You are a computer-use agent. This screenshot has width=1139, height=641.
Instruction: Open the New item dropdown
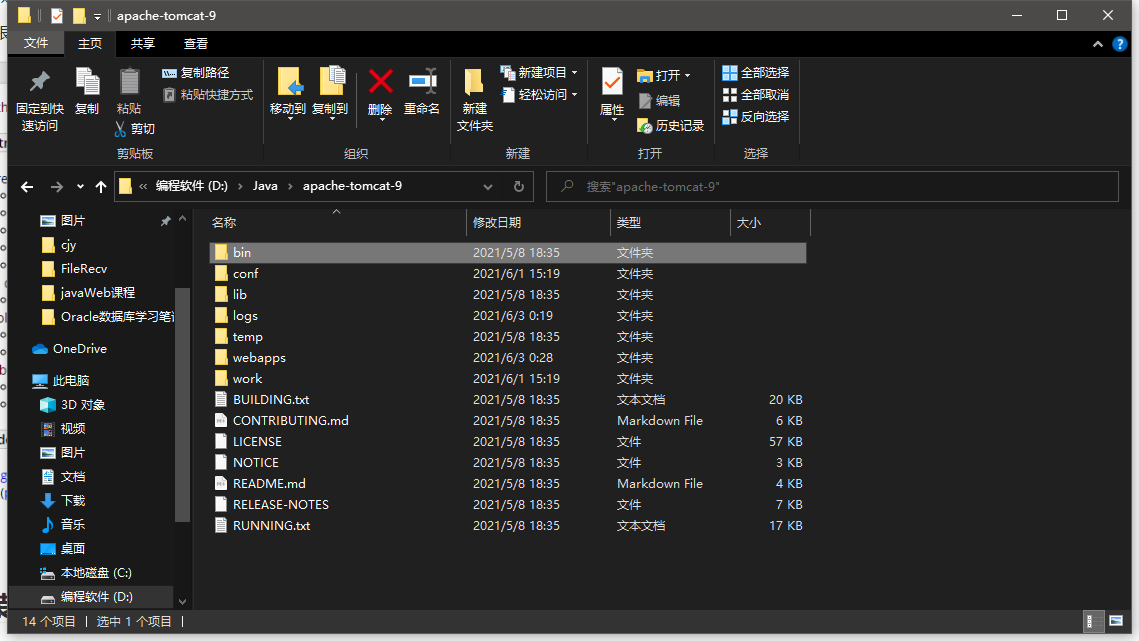538,73
